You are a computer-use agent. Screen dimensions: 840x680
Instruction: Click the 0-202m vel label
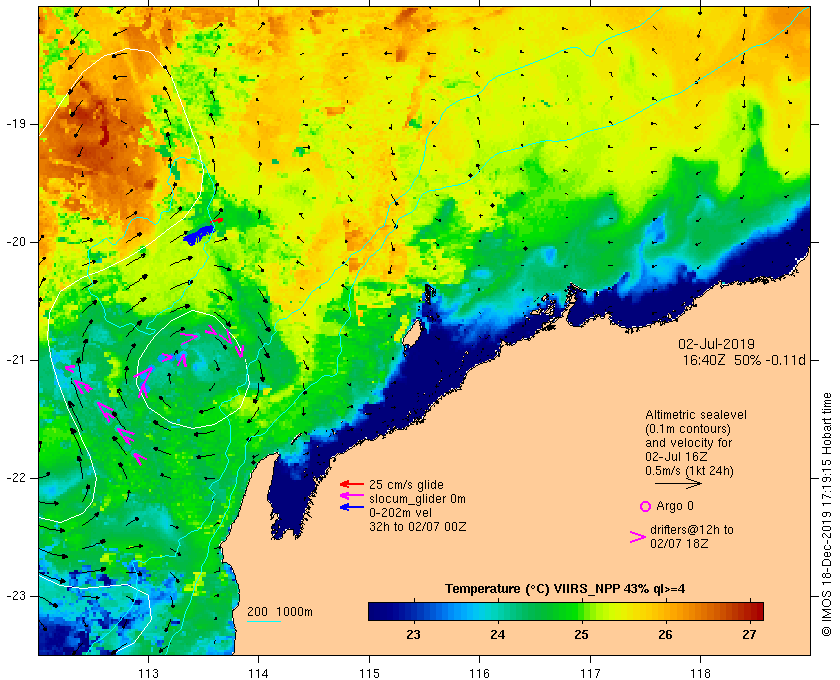pyautogui.click(x=401, y=513)
